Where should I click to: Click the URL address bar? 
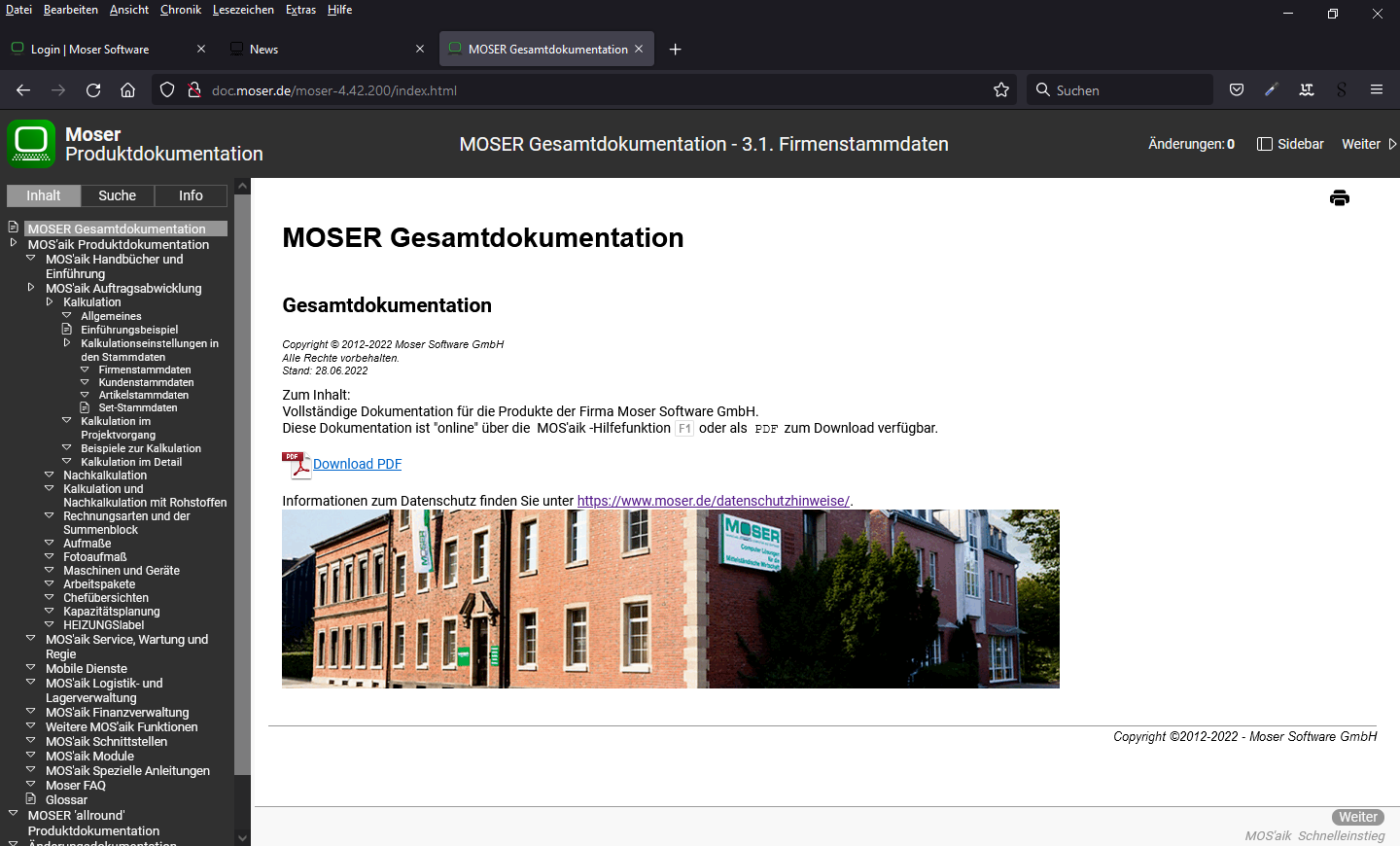click(583, 89)
